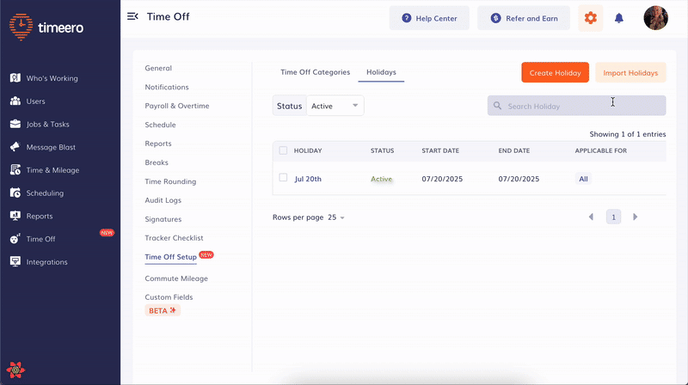Image resolution: width=688 pixels, height=385 pixels.
Task: Open General settings menu item
Action: [x=158, y=68]
